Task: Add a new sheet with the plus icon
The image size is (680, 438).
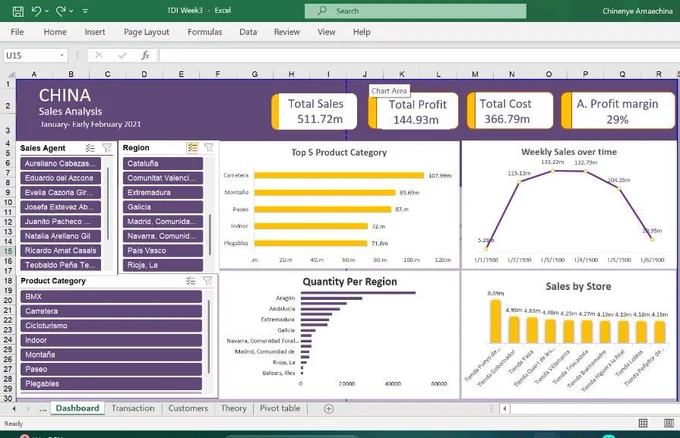Action: [329, 408]
